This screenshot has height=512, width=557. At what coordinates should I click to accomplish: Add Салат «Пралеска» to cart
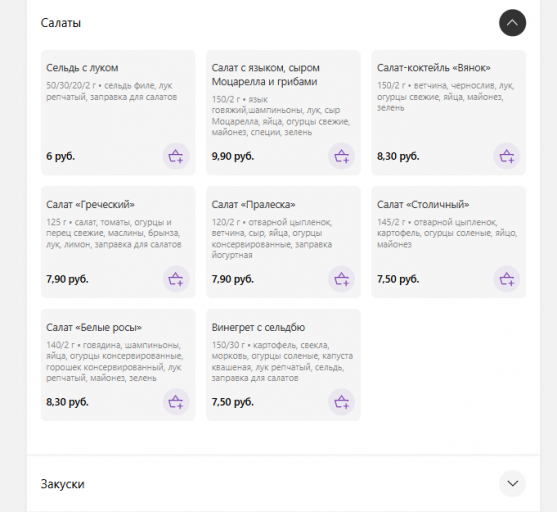coord(341,279)
